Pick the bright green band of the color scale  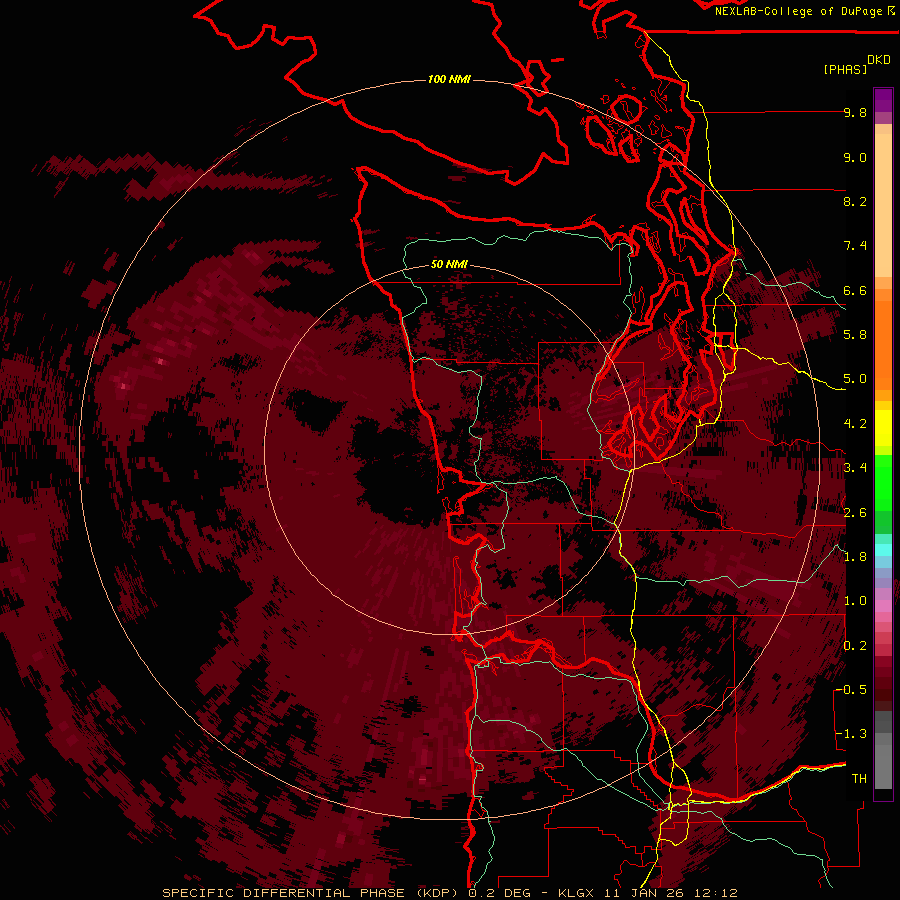[x=883, y=482]
